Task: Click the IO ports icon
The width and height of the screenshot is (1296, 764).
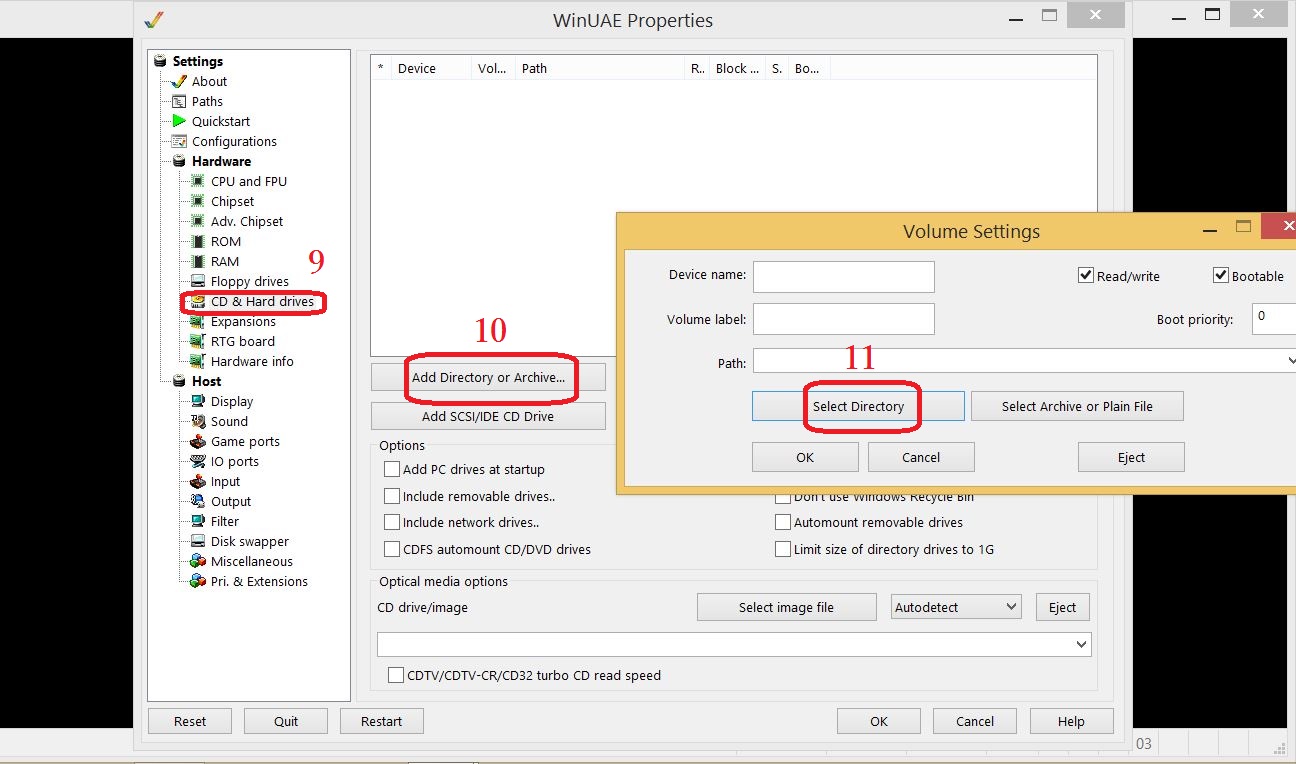Action: click(x=198, y=461)
